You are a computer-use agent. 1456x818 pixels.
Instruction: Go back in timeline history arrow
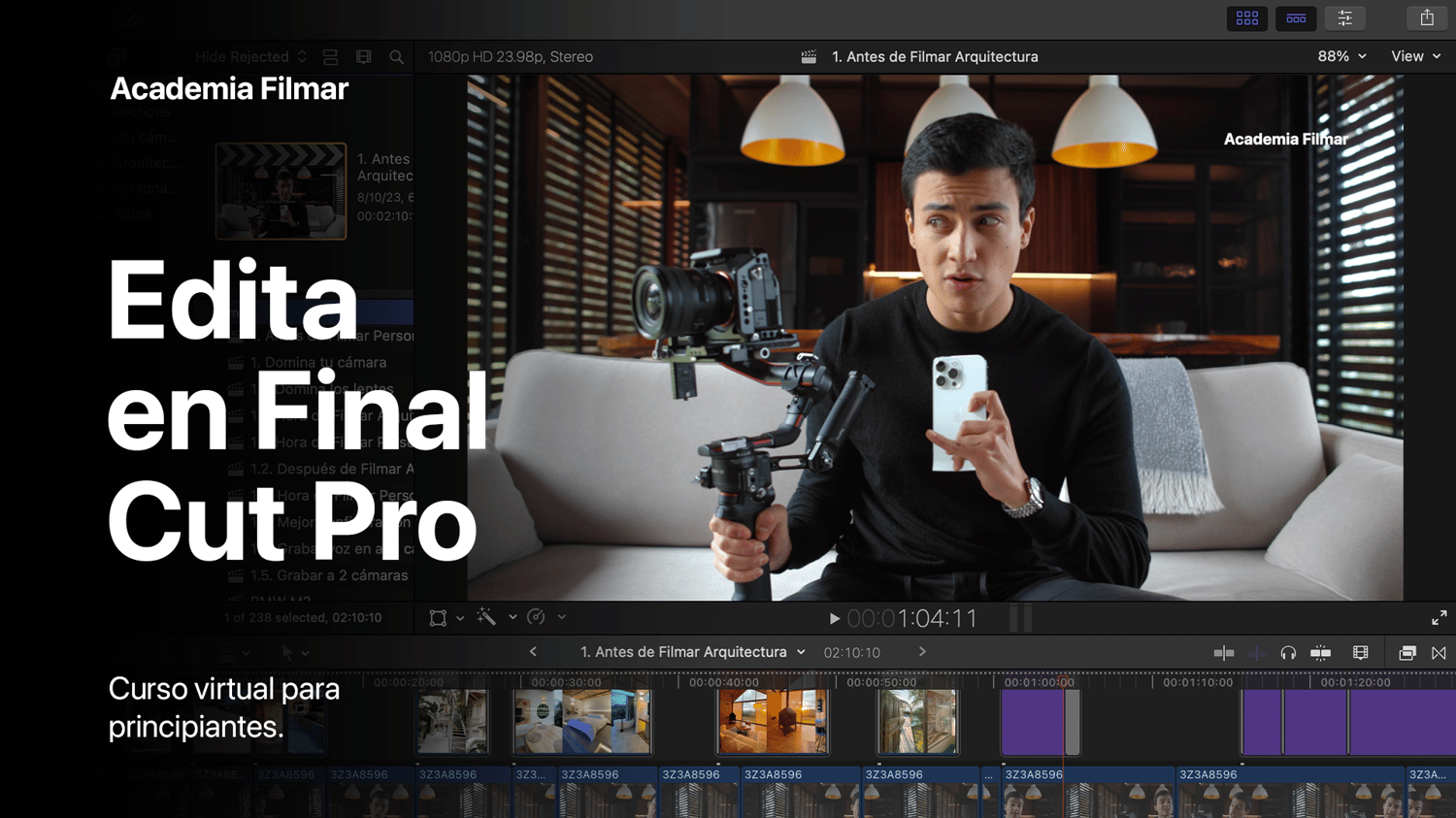point(533,652)
